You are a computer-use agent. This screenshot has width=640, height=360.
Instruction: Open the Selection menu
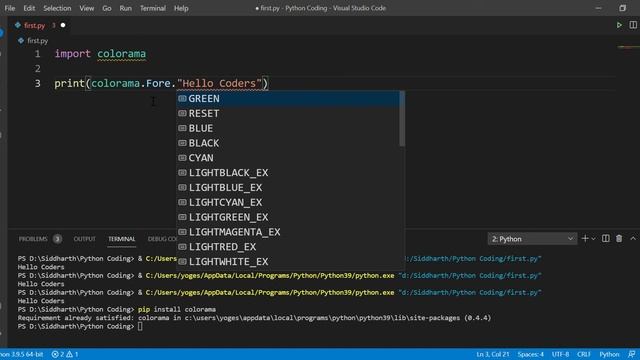[x=57, y=8]
